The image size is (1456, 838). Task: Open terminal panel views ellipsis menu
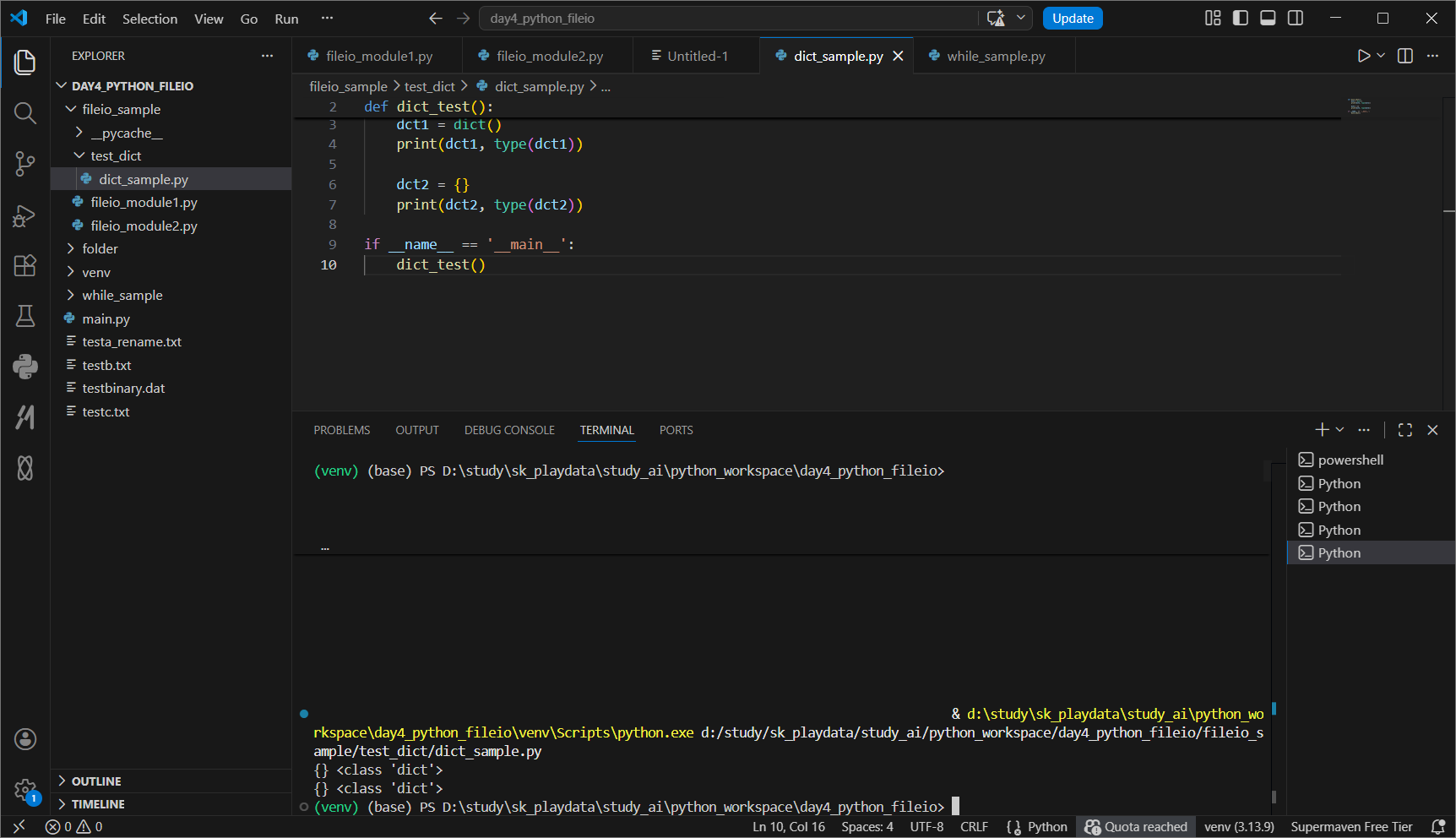pos(1364,430)
